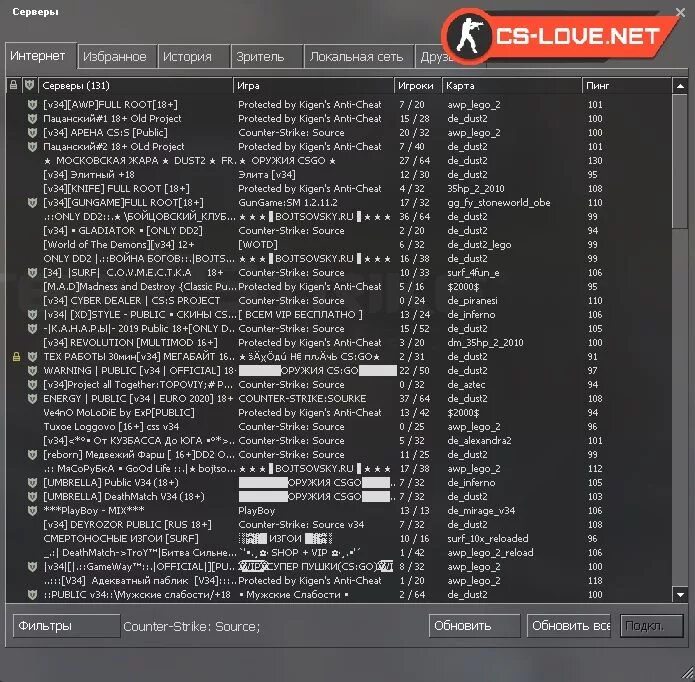Click map name de_mirage_v34
This screenshot has width=695, height=682.
tap(481, 511)
